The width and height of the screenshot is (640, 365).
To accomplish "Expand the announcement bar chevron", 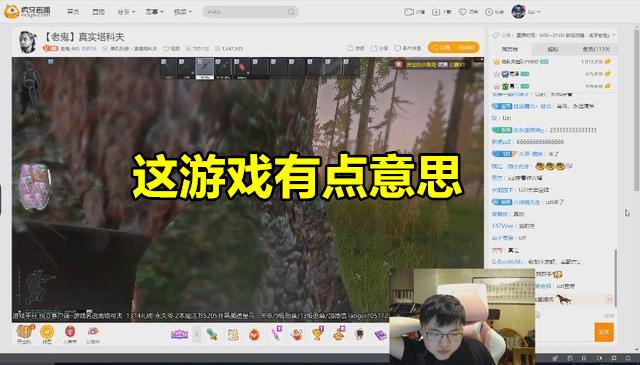I will click(x=613, y=36).
